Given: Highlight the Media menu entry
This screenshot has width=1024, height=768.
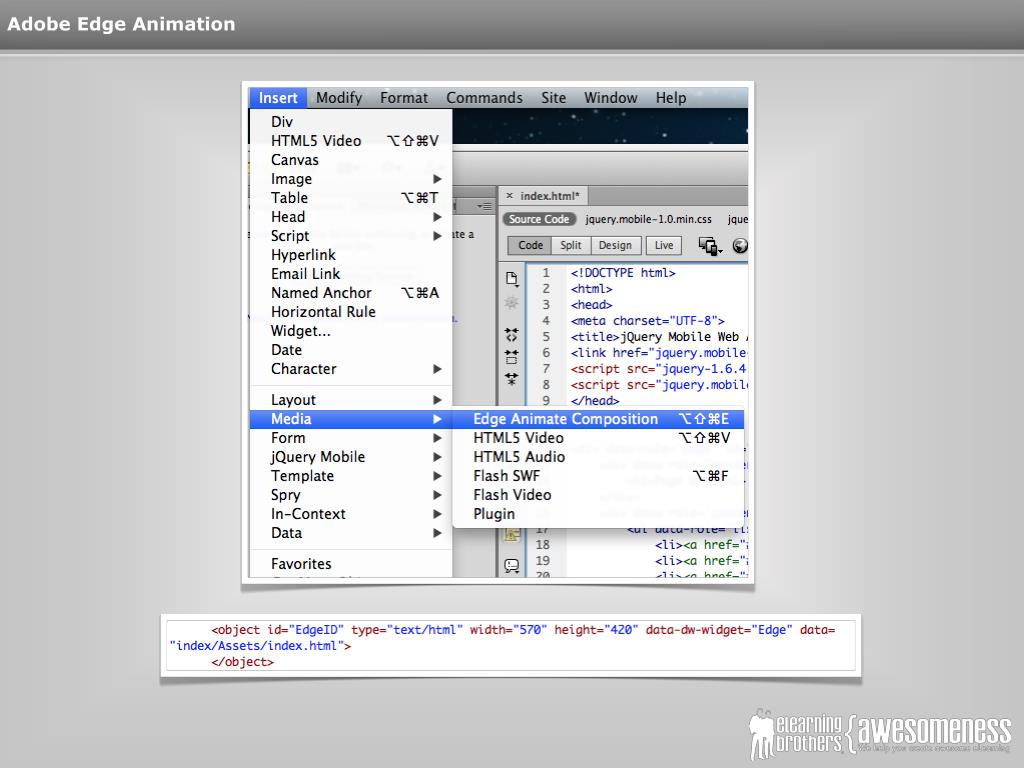Looking at the screenshot, I should [351, 419].
